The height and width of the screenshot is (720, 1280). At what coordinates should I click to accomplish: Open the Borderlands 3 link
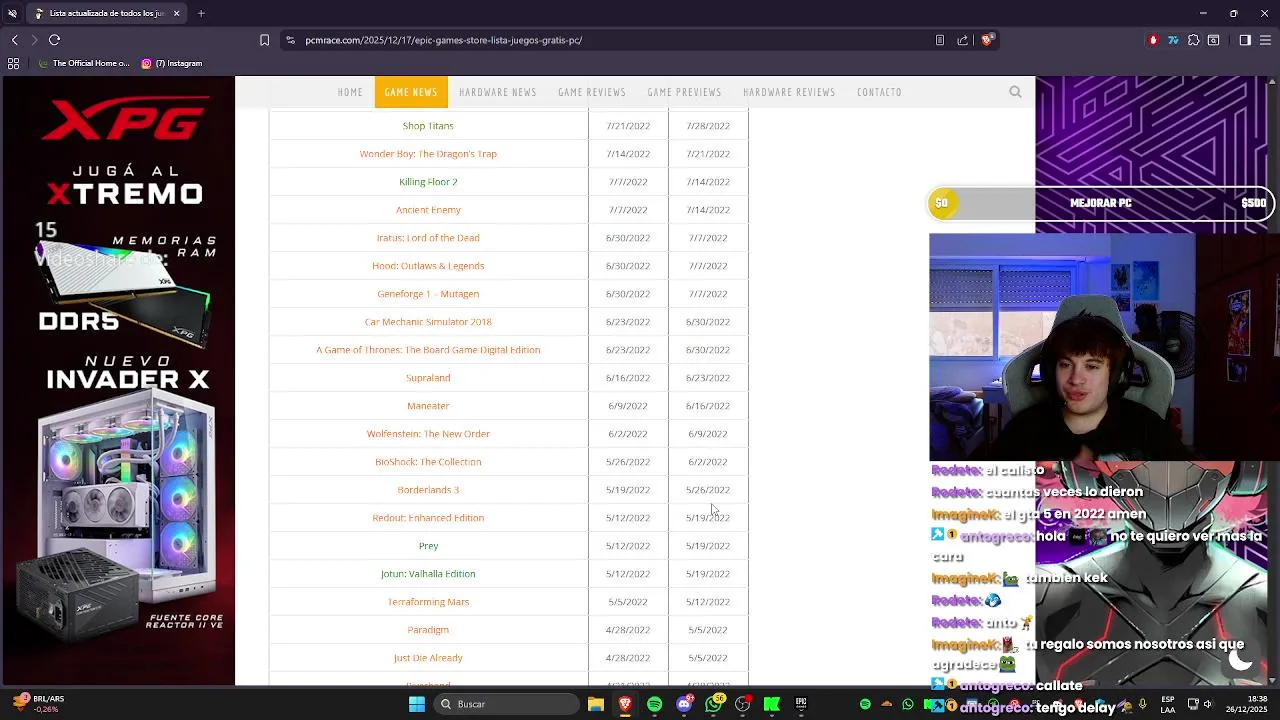(428, 490)
